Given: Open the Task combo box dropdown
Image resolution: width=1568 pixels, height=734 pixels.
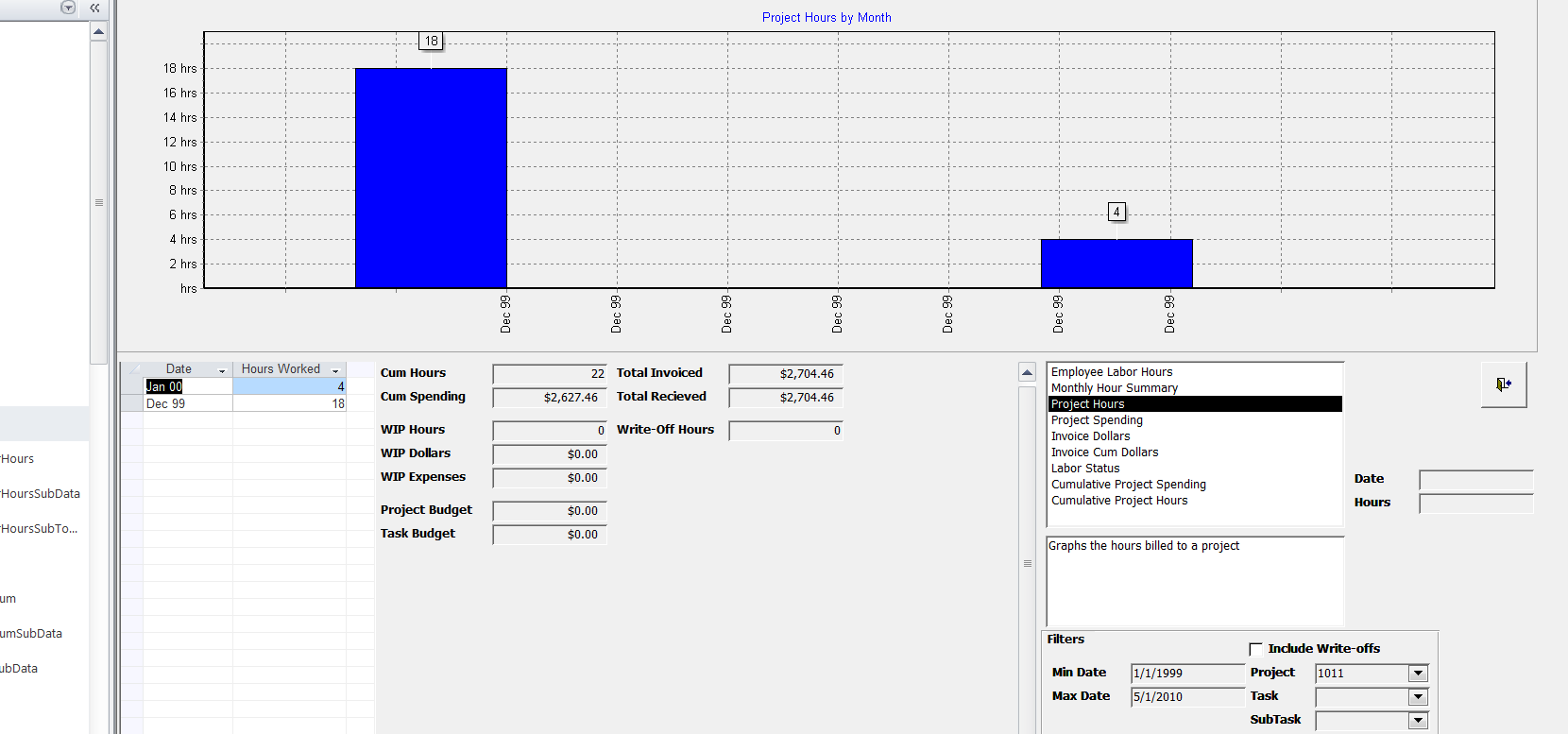Looking at the screenshot, I should 1418,697.
